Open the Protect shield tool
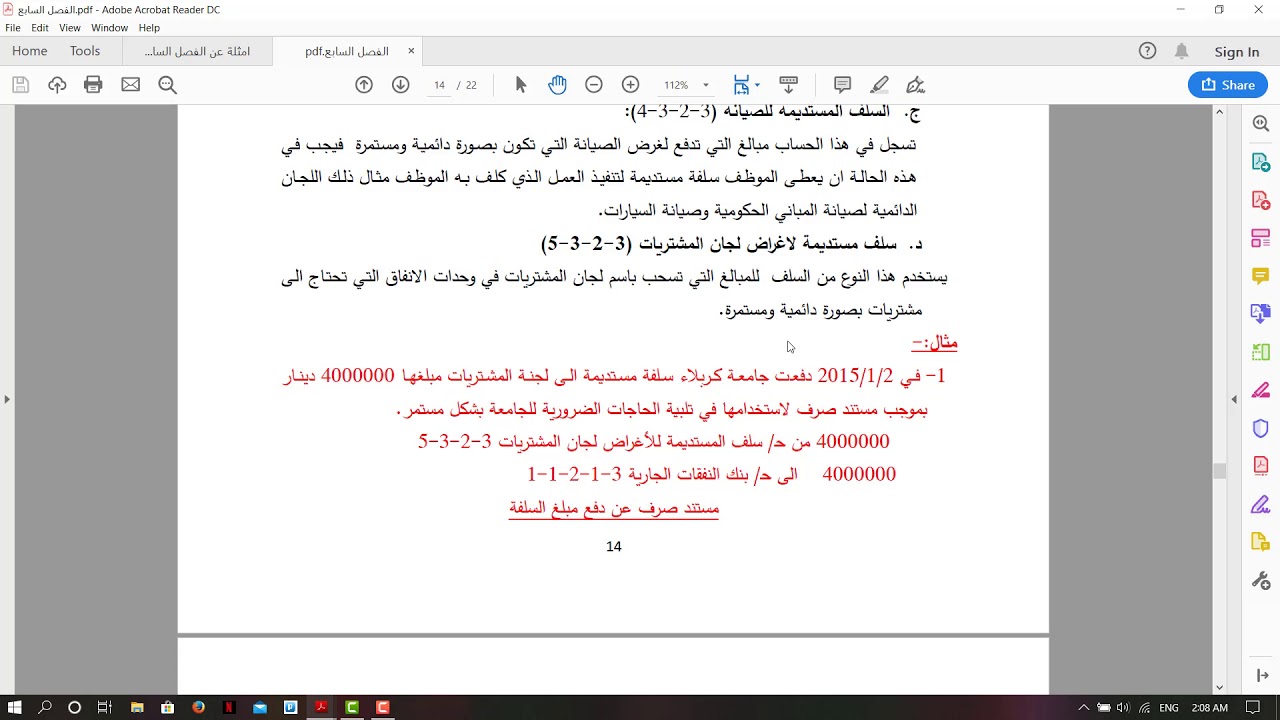The image size is (1280, 720). click(x=1260, y=428)
